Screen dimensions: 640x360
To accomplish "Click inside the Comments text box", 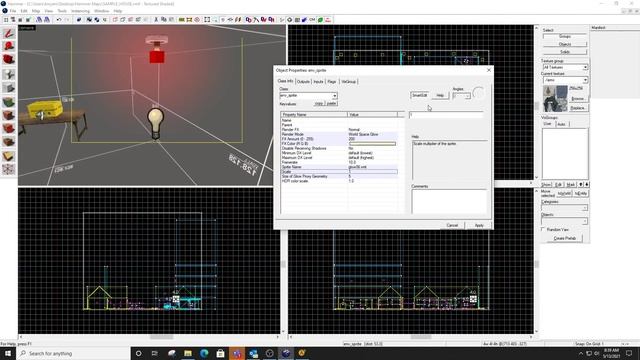I will pos(449,201).
